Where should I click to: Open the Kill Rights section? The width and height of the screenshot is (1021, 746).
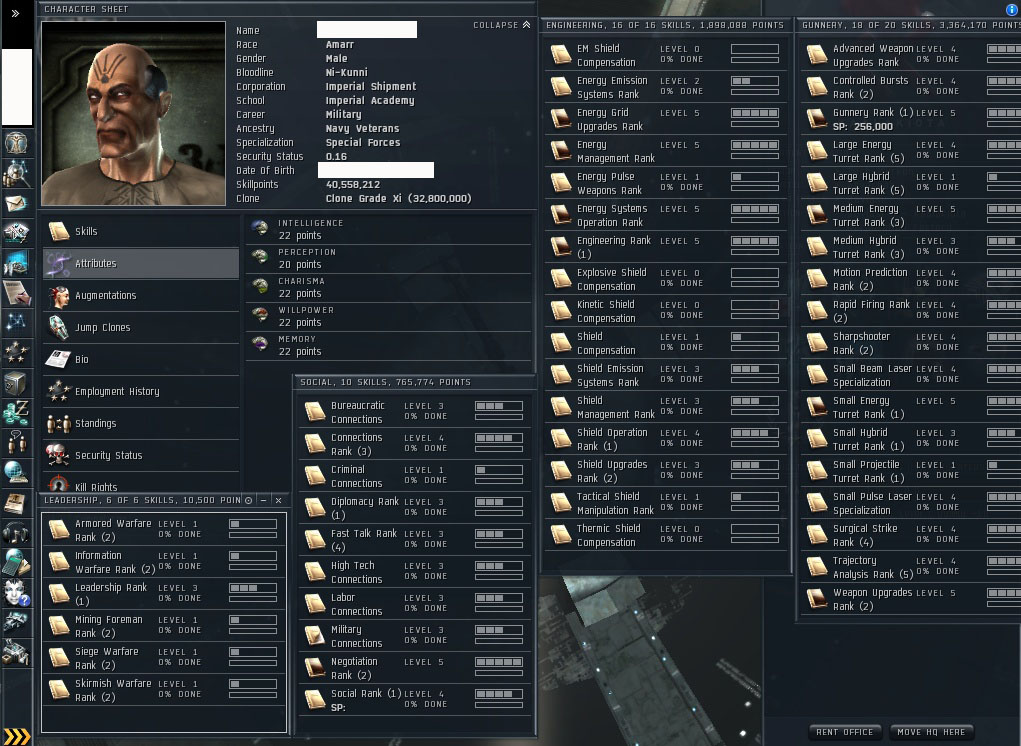(141, 483)
